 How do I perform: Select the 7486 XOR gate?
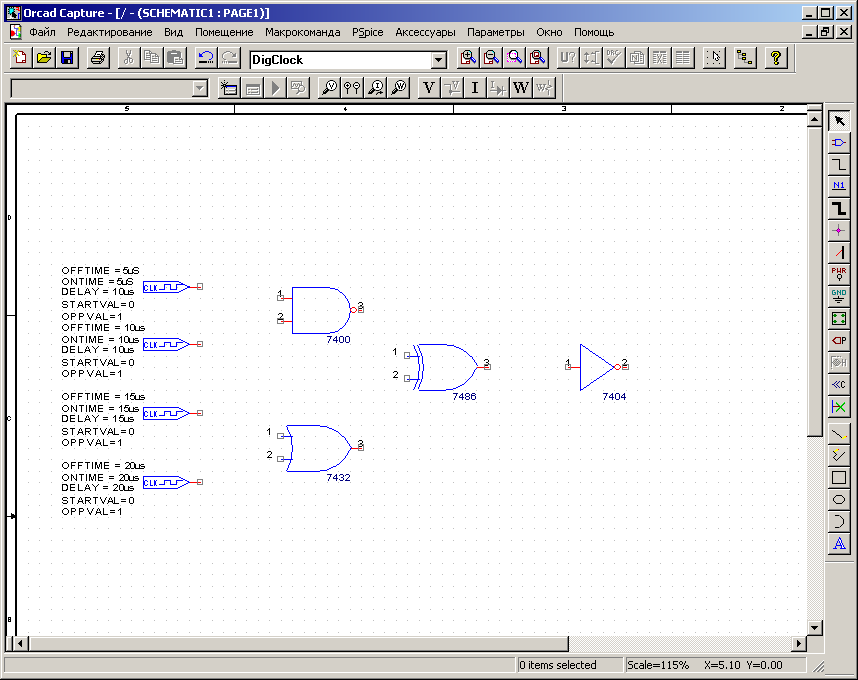pyautogui.click(x=446, y=367)
